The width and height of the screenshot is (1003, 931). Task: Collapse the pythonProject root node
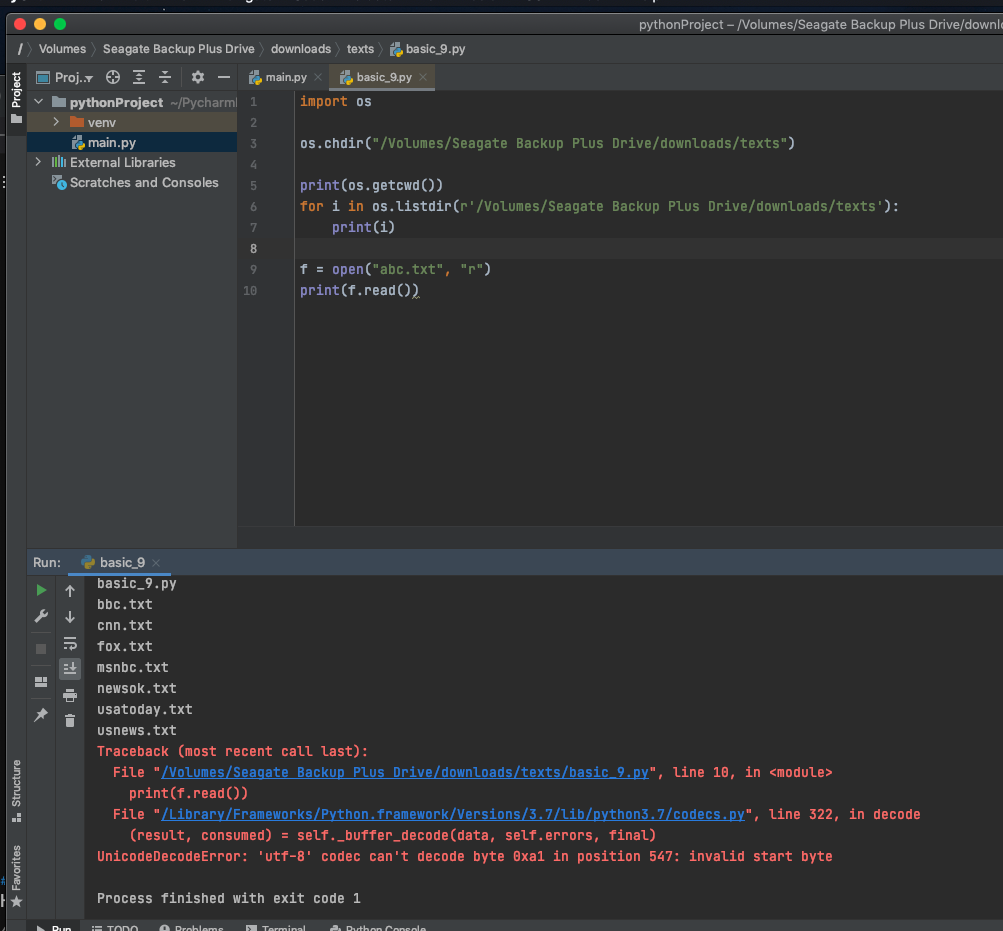pyautogui.click(x=39, y=102)
